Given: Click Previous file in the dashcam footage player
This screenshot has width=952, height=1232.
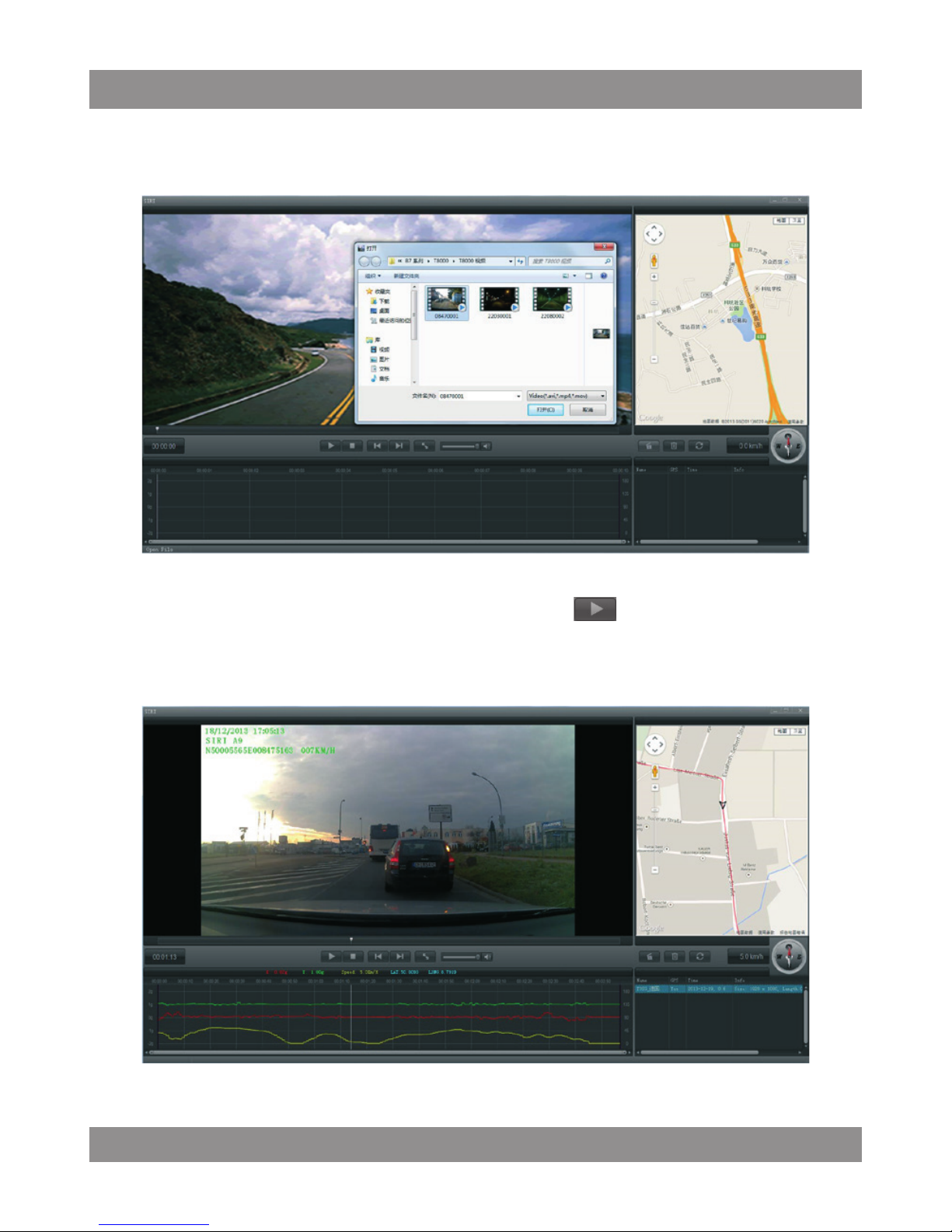Looking at the screenshot, I should pos(378,957).
